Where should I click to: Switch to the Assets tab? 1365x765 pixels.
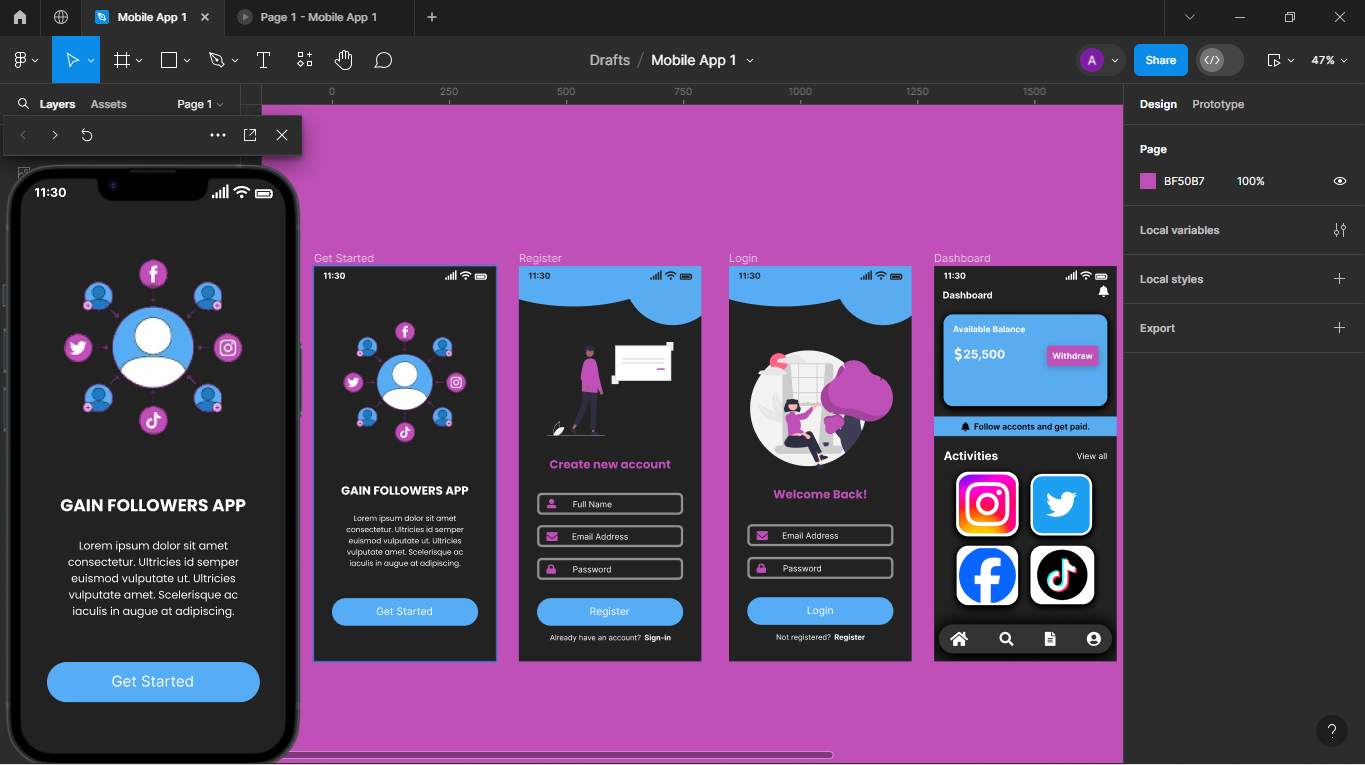click(108, 104)
